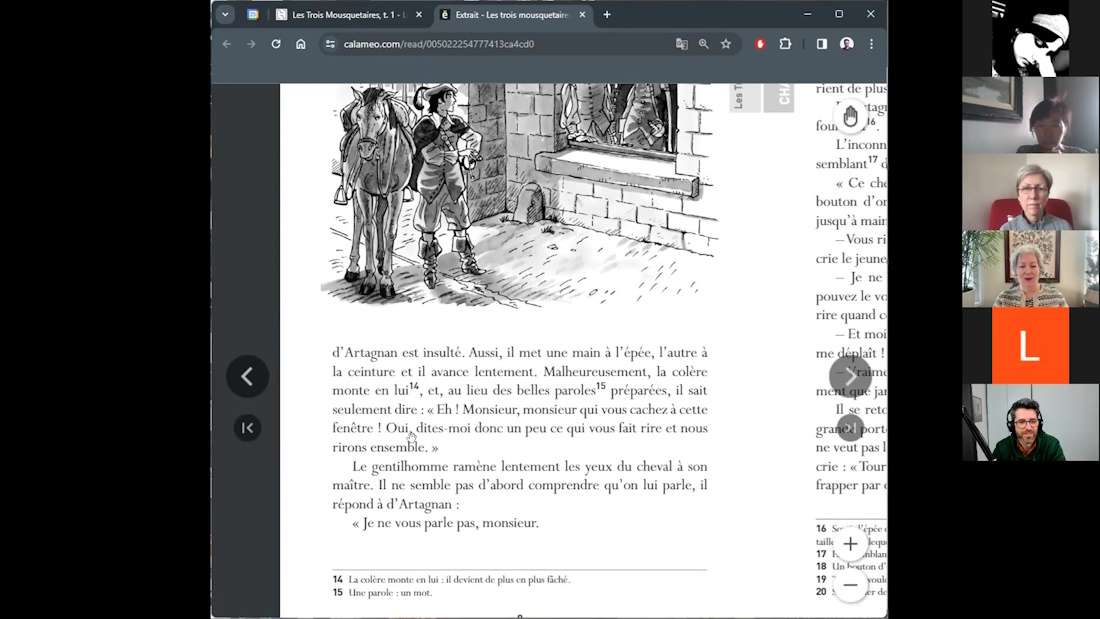Click the round grey button below next arrow
Viewport: 1100px width, 619px height.
click(850, 427)
